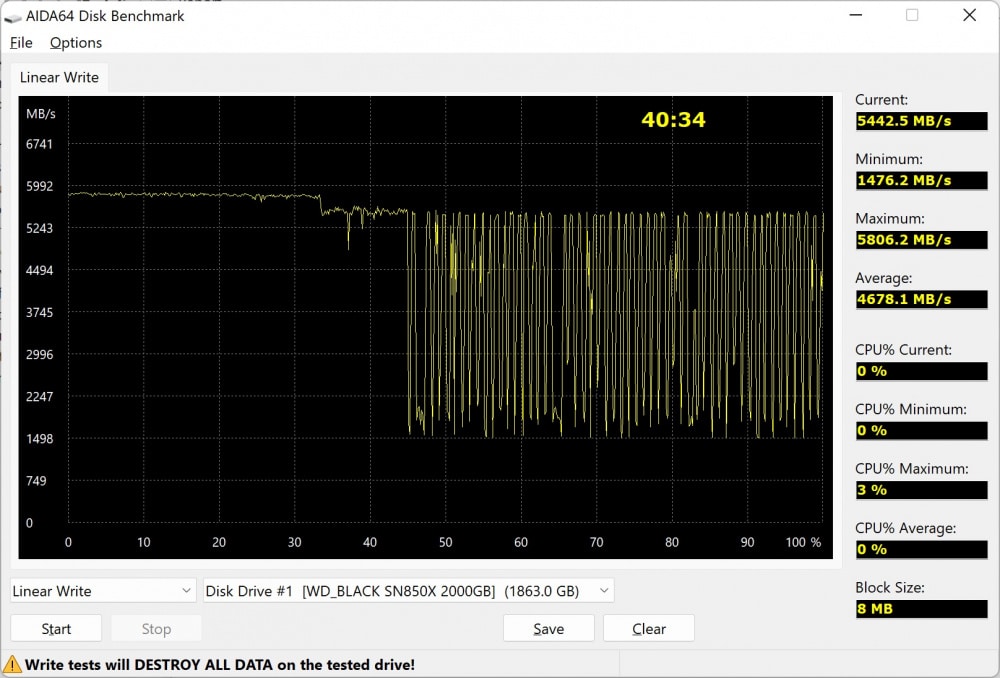Viewport: 1000px width, 678px height.
Task: Click the Average speed value 4678.1 MB/s
Action: tap(922, 298)
